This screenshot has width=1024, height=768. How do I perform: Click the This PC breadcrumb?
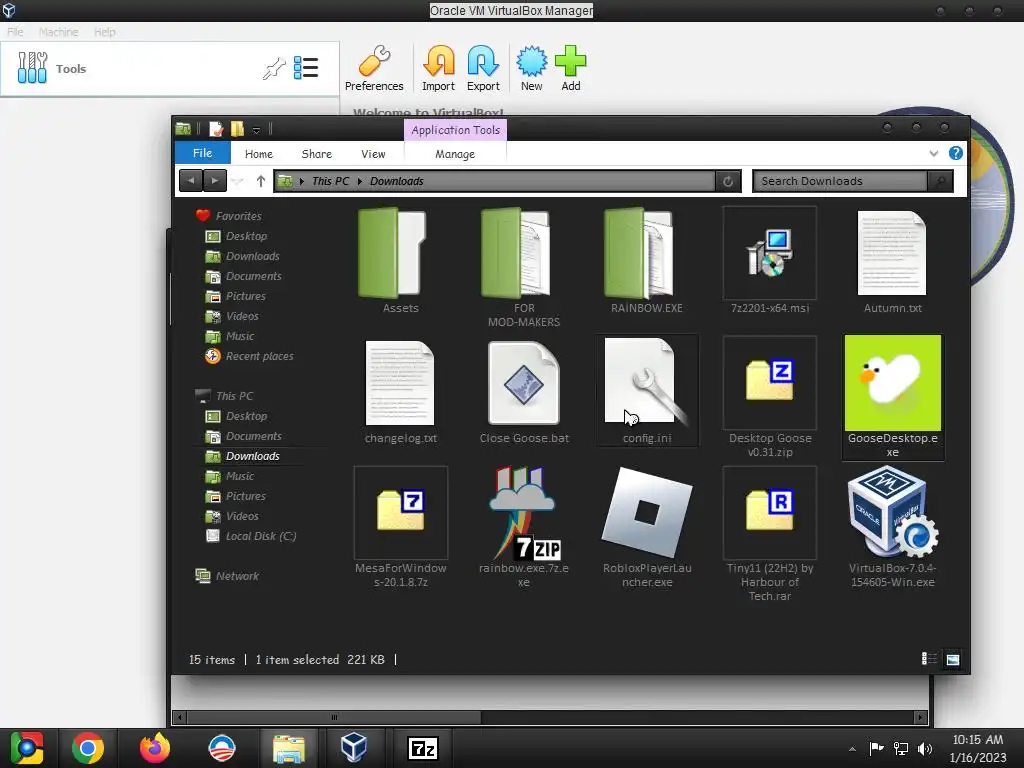coord(330,181)
